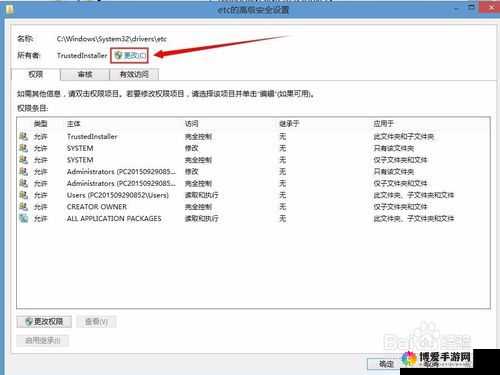Click the icon in the CREATOR OWNER row
Image resolution: width=500 pixels, height=375 pixels.
[x=23, y=206]
